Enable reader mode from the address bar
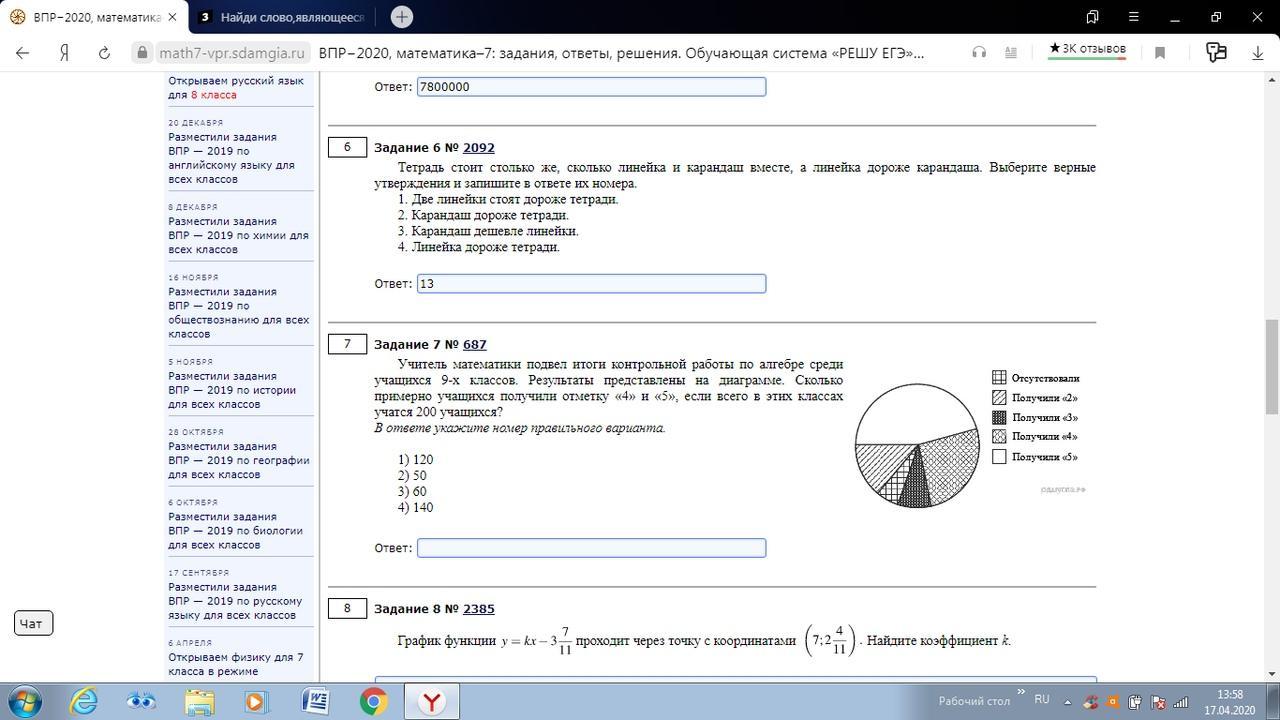 [1011, 53]
